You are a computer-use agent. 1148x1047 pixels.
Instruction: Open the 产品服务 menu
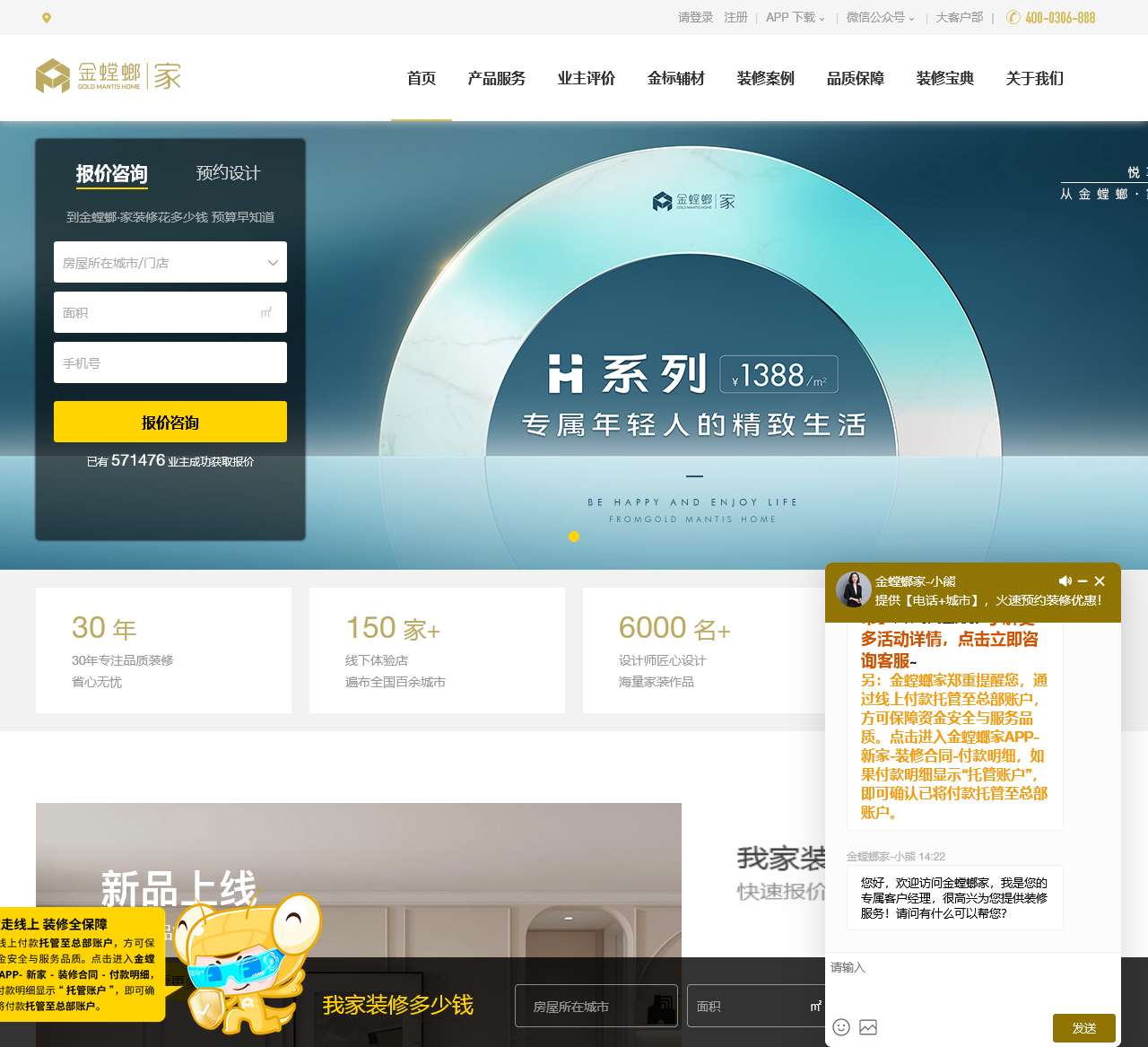pyautogui.click(x=497, y=78)
